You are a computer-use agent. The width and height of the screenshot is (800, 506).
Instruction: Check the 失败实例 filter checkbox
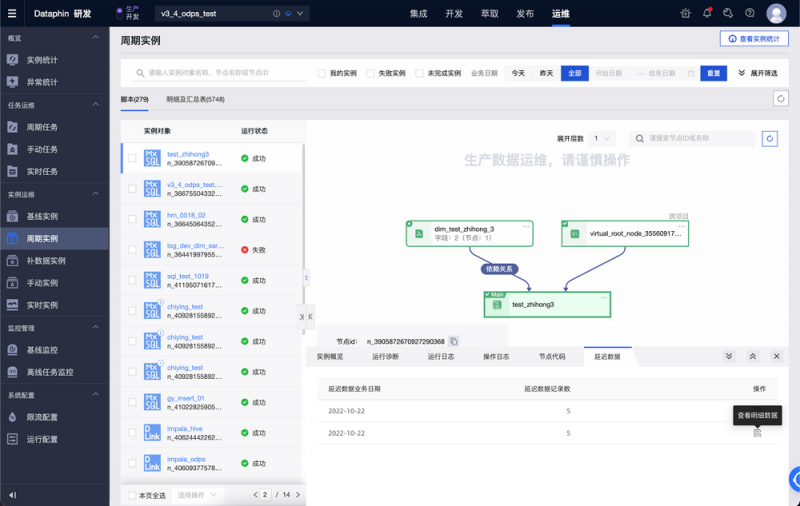(x=370, y=73)
